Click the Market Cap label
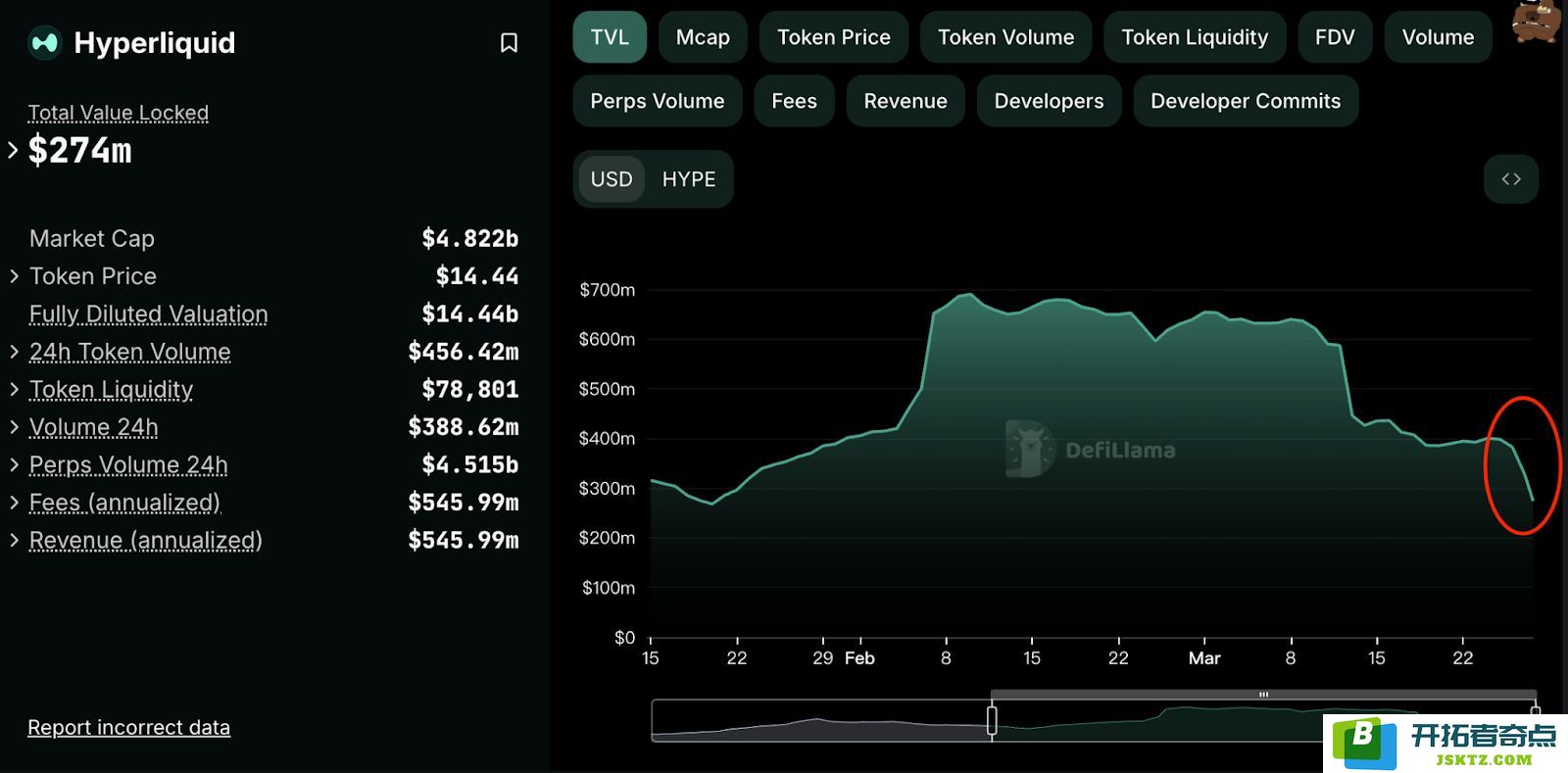 92,239
